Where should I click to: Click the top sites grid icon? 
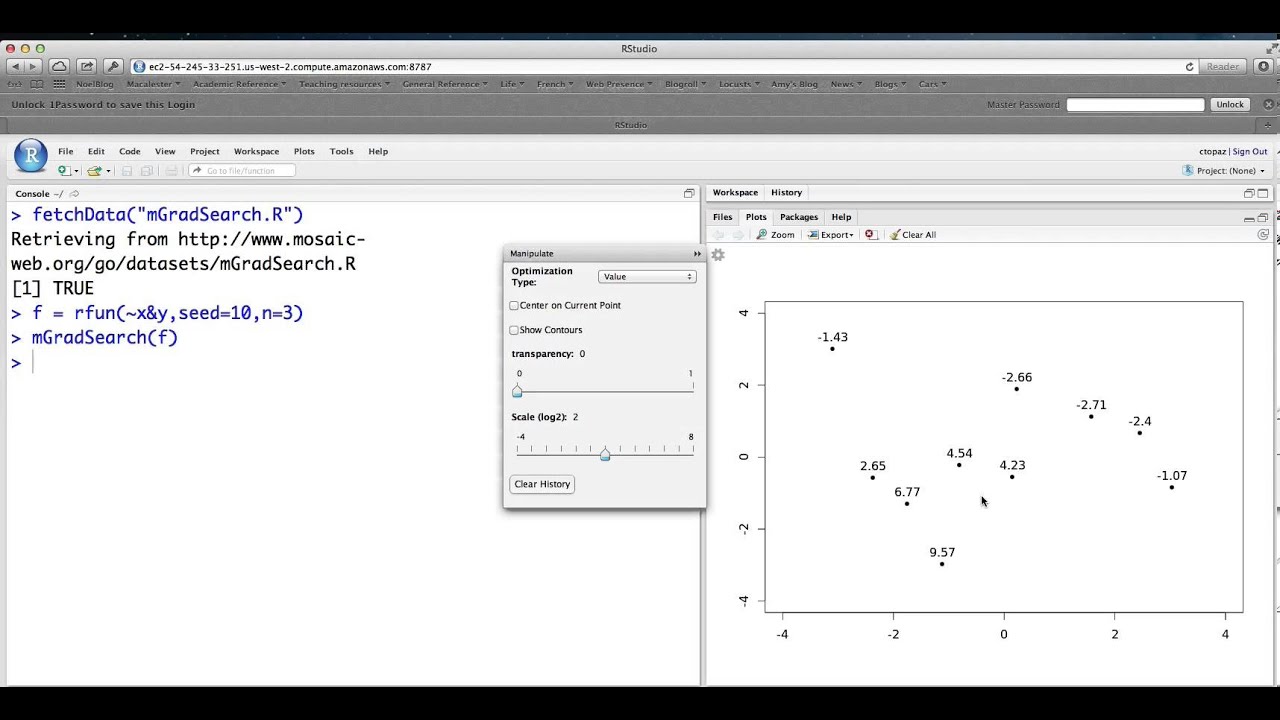pyautogui.click(x=60, y=84)
